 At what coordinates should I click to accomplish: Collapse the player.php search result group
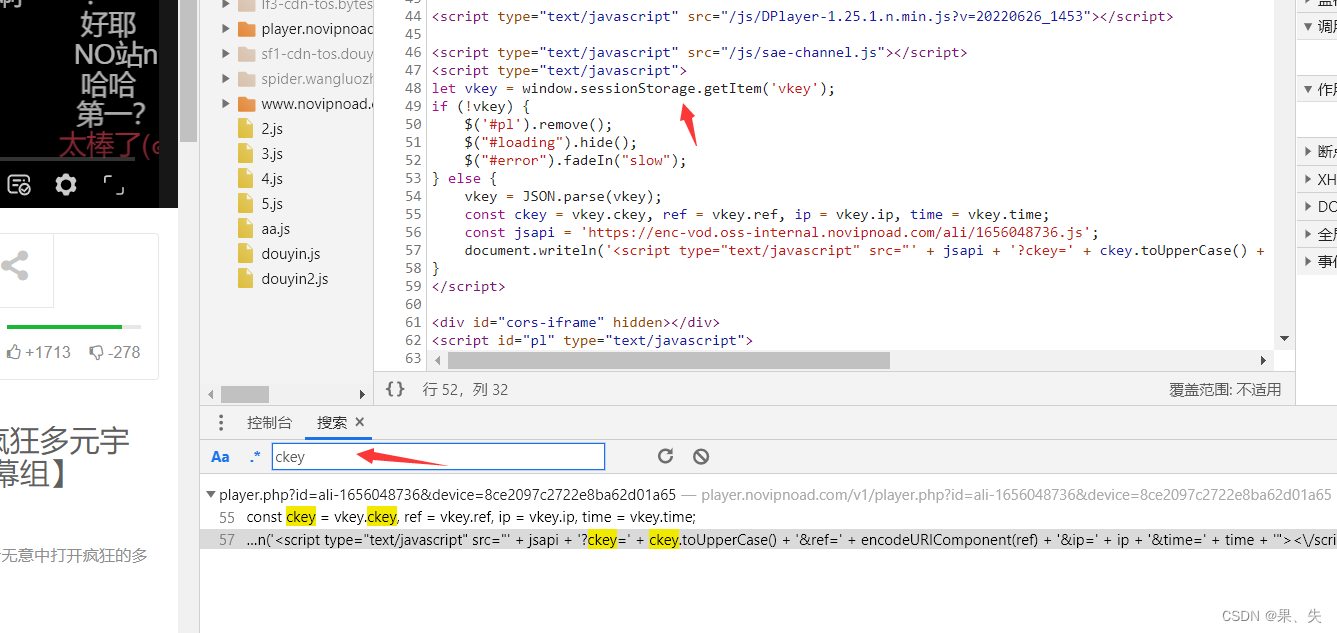click(210, 494)
